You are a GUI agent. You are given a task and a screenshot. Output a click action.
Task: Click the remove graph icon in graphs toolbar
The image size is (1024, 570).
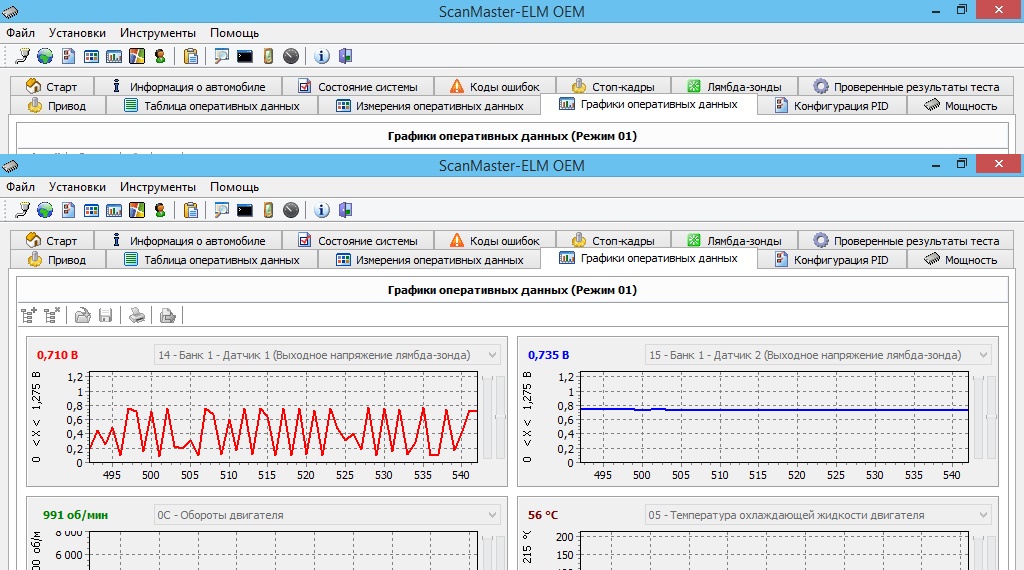(52, 315)
